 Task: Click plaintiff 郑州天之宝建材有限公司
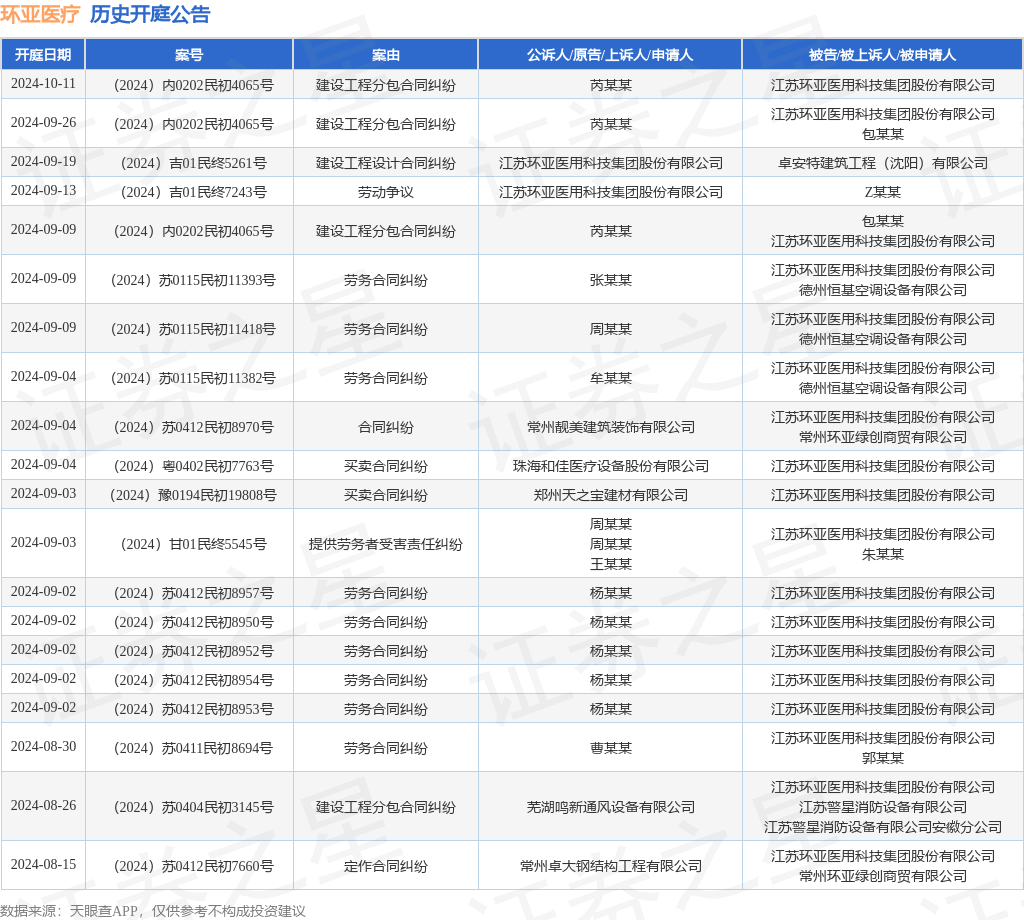click(x=611, y=495)
